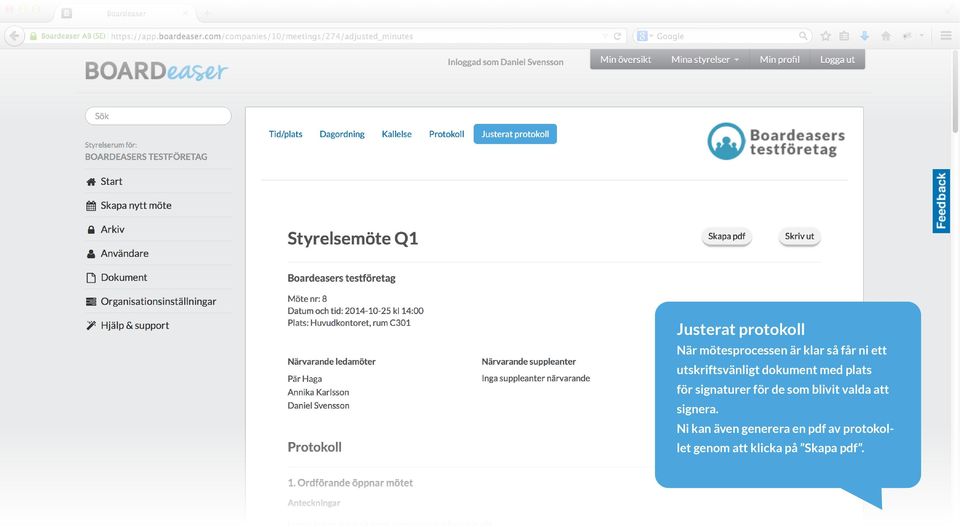This screenshot has width=960, height=527.
Task: Click the document icon beside Dokument
Action: 91,278
